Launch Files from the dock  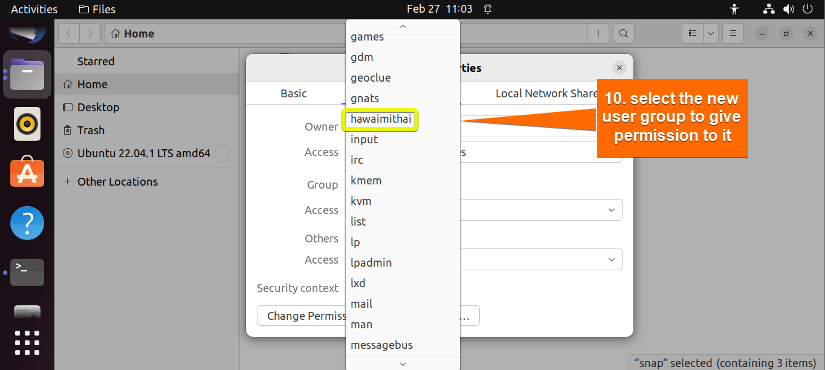tap(27, 75)
